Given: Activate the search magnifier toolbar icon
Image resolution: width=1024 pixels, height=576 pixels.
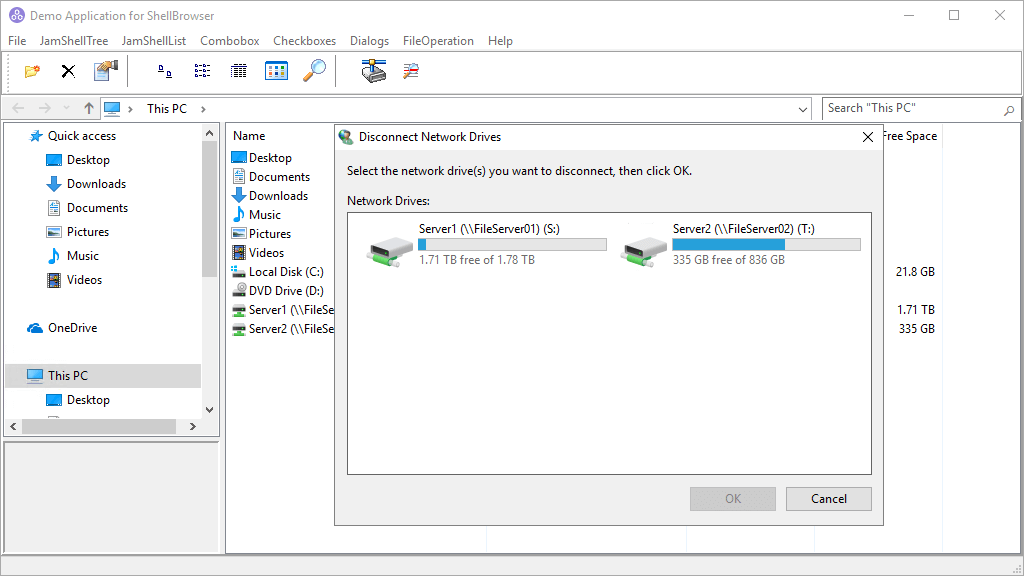Looking at the screenshot, I should [x=313, y=71].
